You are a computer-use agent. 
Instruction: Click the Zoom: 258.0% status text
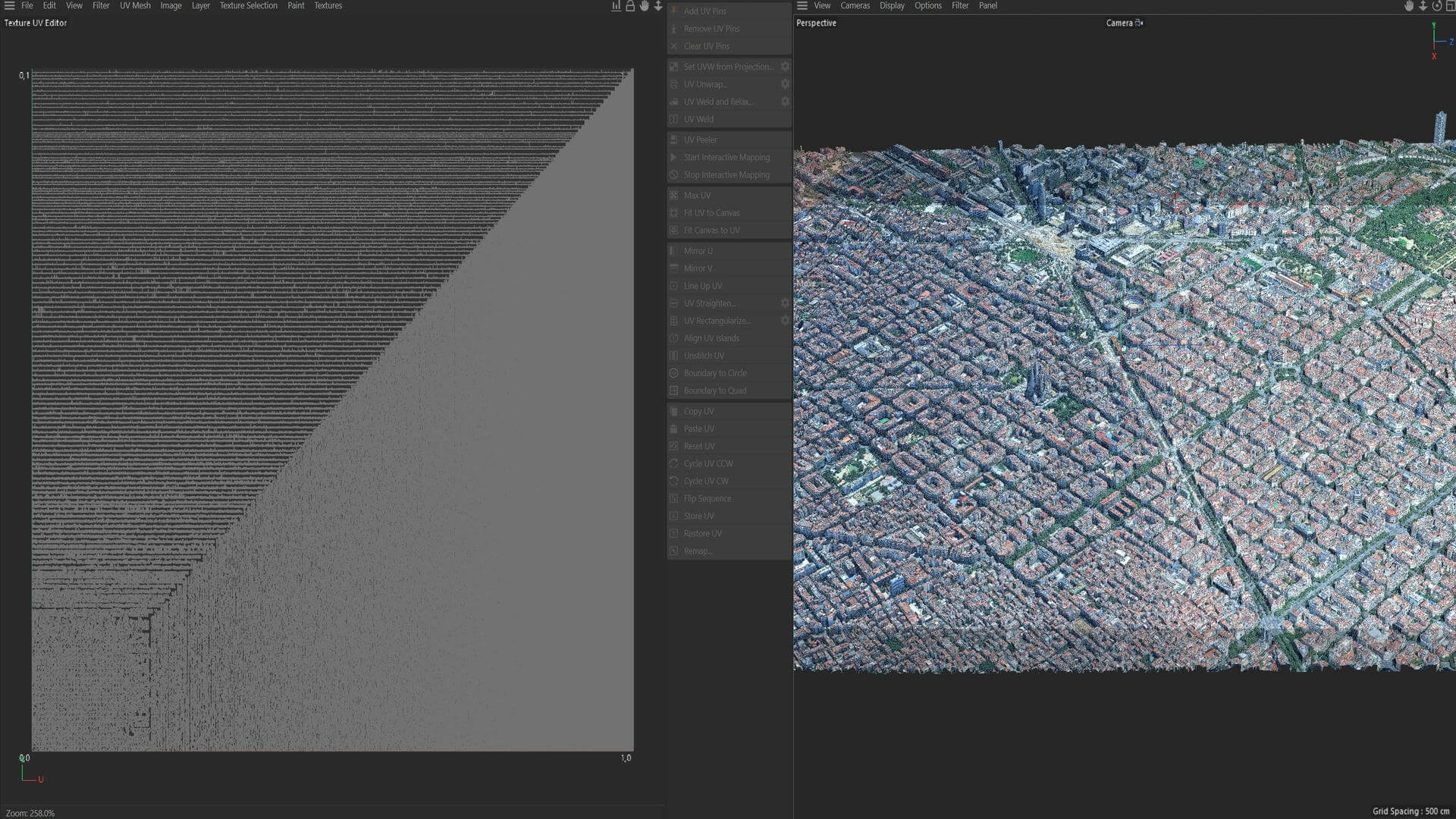coord(30,813)
